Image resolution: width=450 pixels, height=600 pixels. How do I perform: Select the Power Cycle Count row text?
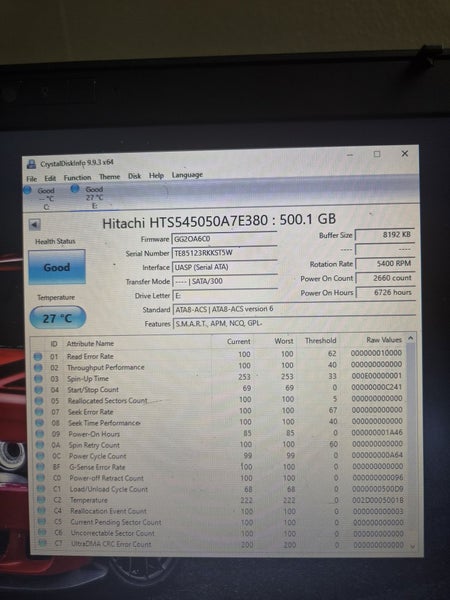[x=98, y=456]
